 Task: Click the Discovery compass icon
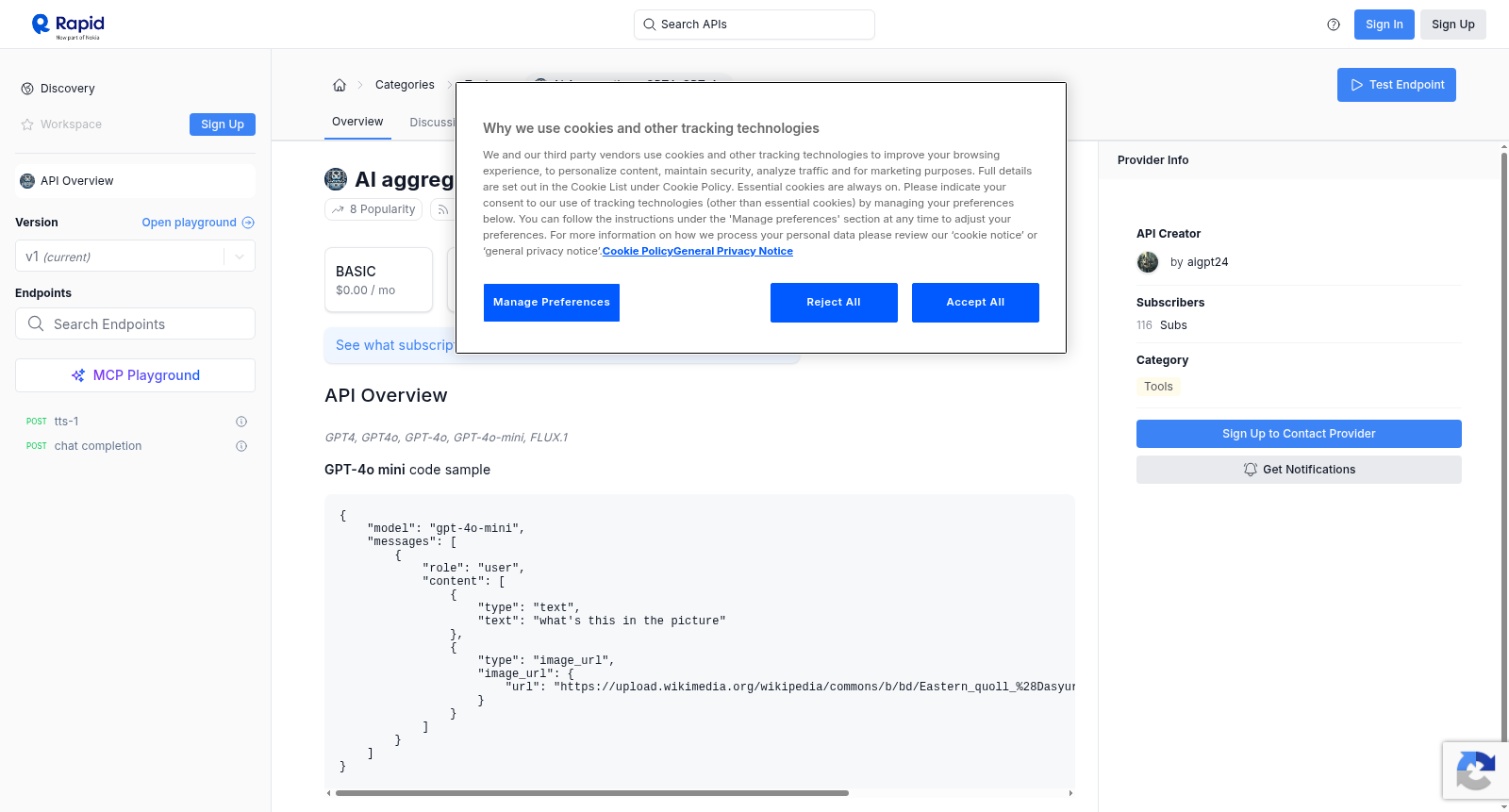27,89
